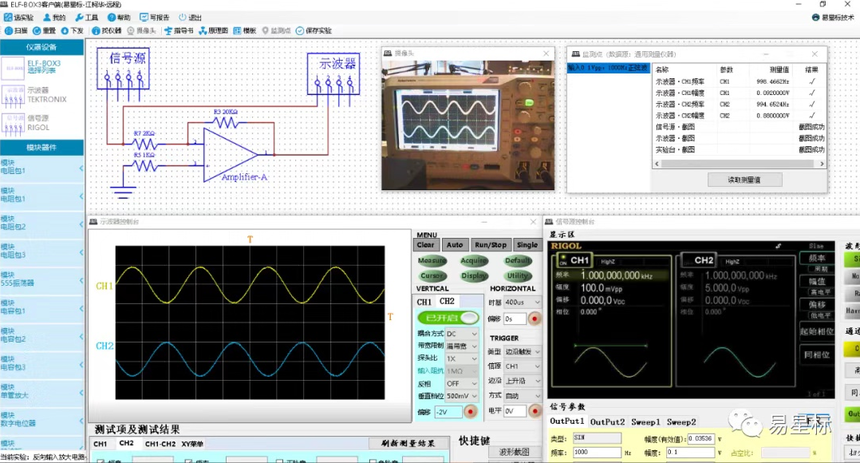Click the 频率 frequency input field

pos(598,452)
